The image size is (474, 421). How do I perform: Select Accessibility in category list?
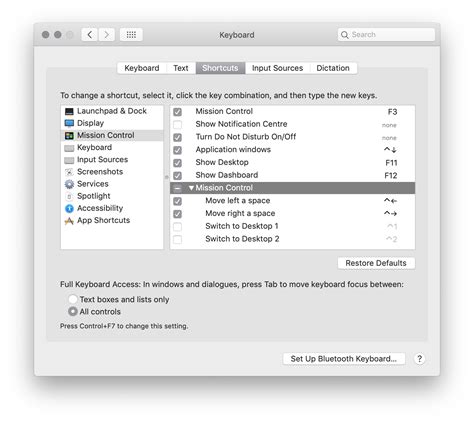click(112, 208)
